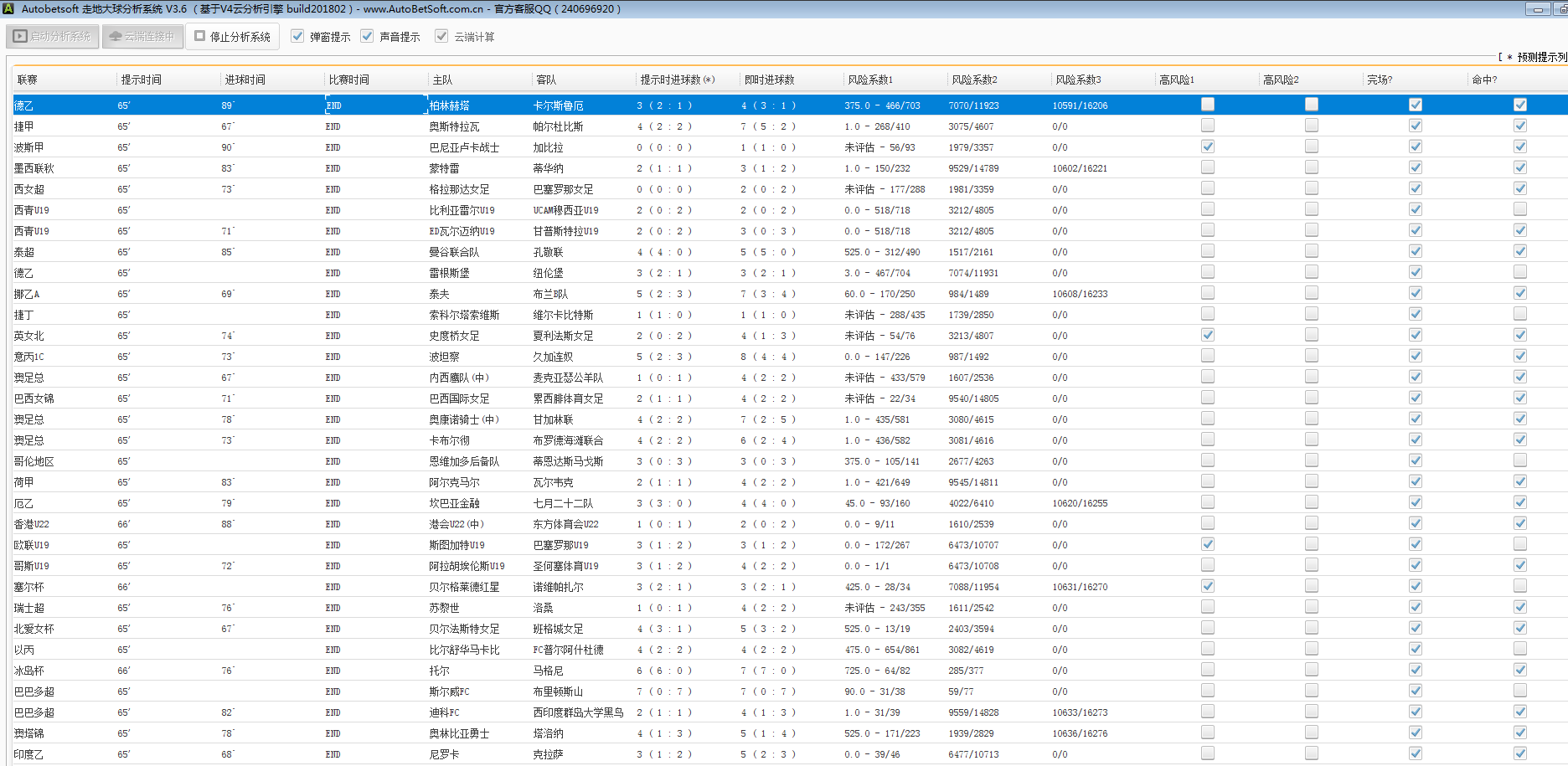The width and height of the screenshot is (1568, 766).
Task: Click the Autobetsoft app icon in title bar
Action: click(8, 8)
